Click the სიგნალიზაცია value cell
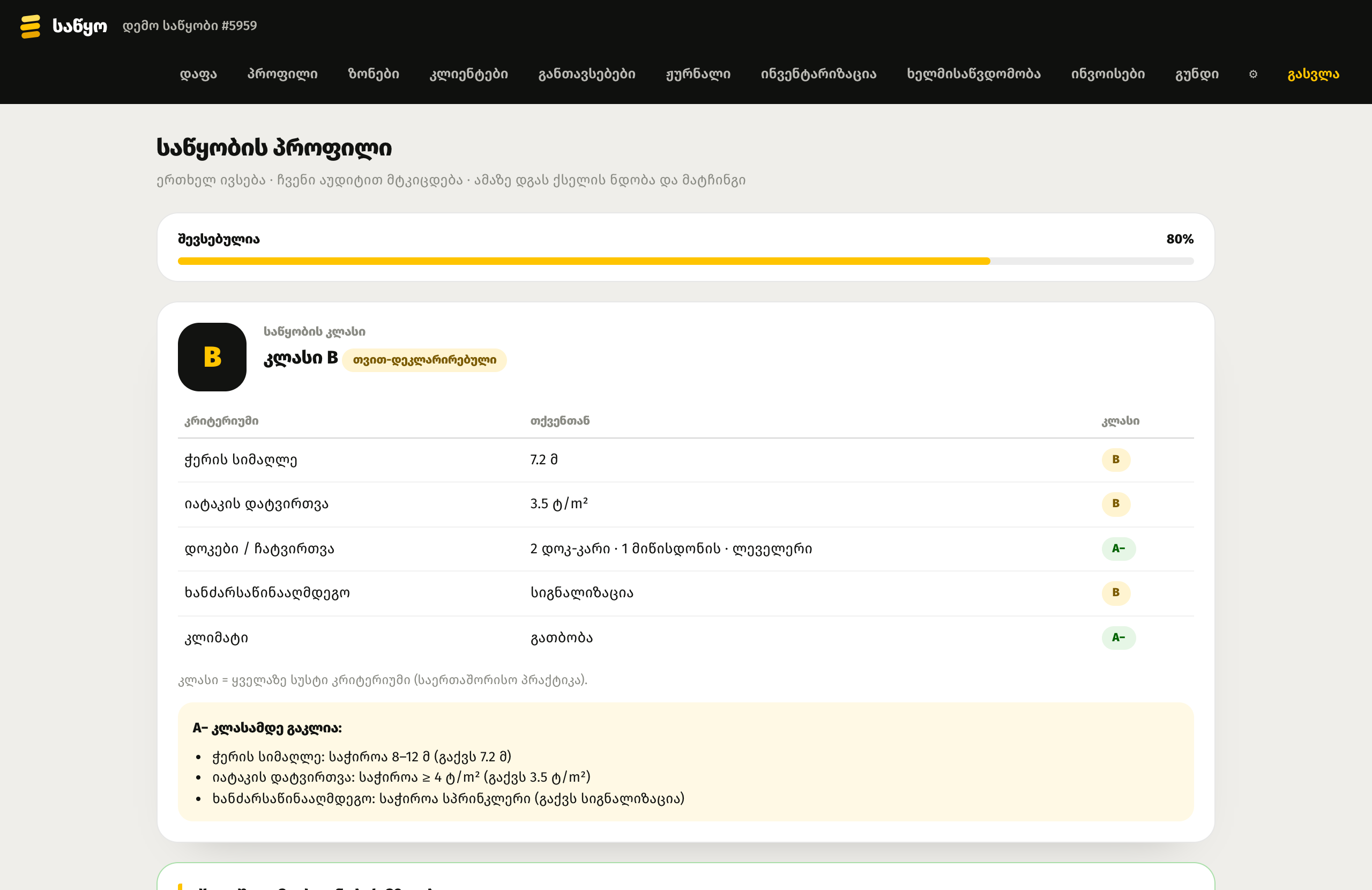Screen dimensions: 1372x890 tap(581, 592)
